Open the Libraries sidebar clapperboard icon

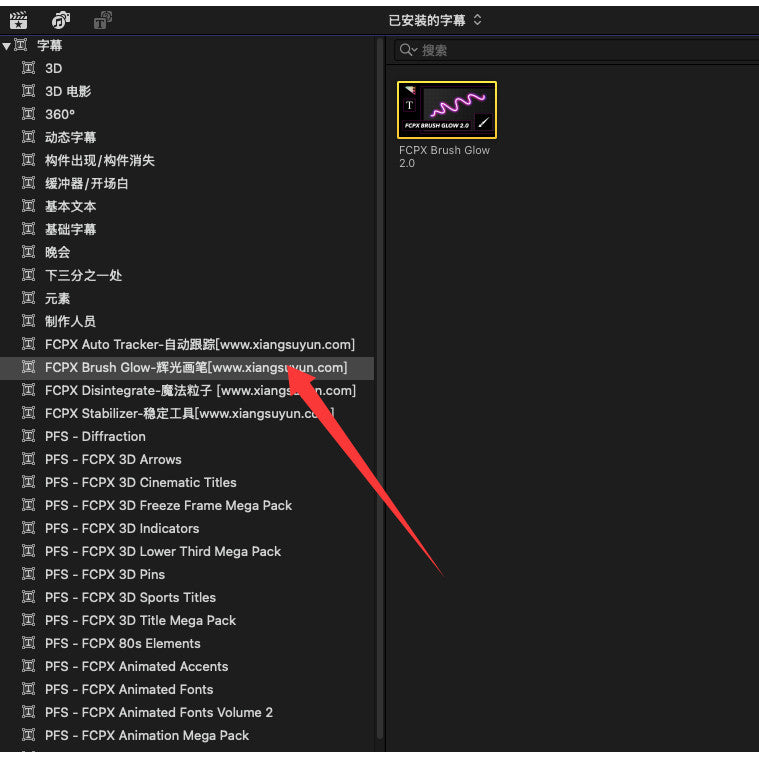[18, 20]
